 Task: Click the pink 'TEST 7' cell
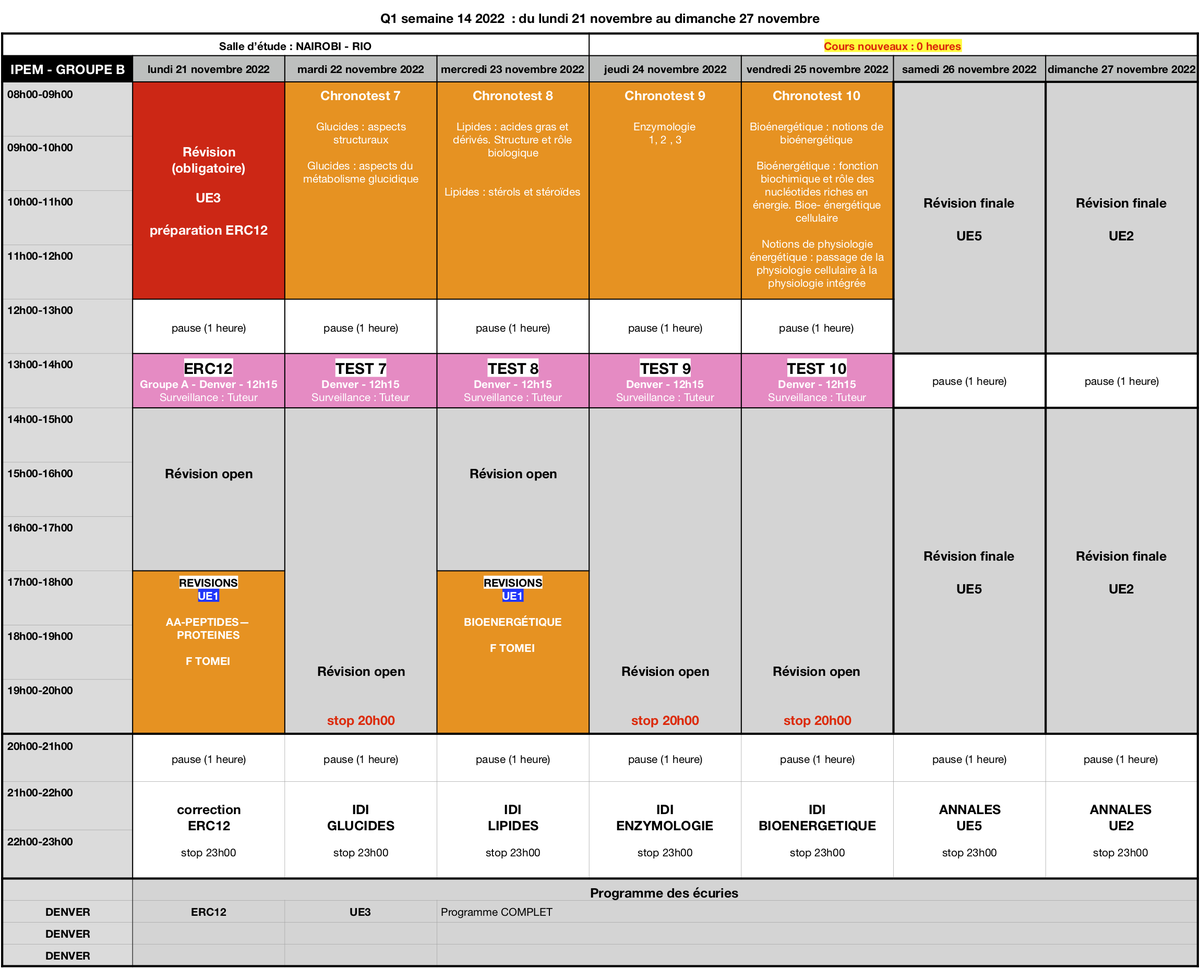pyautogui.click(x=361, y=380)
